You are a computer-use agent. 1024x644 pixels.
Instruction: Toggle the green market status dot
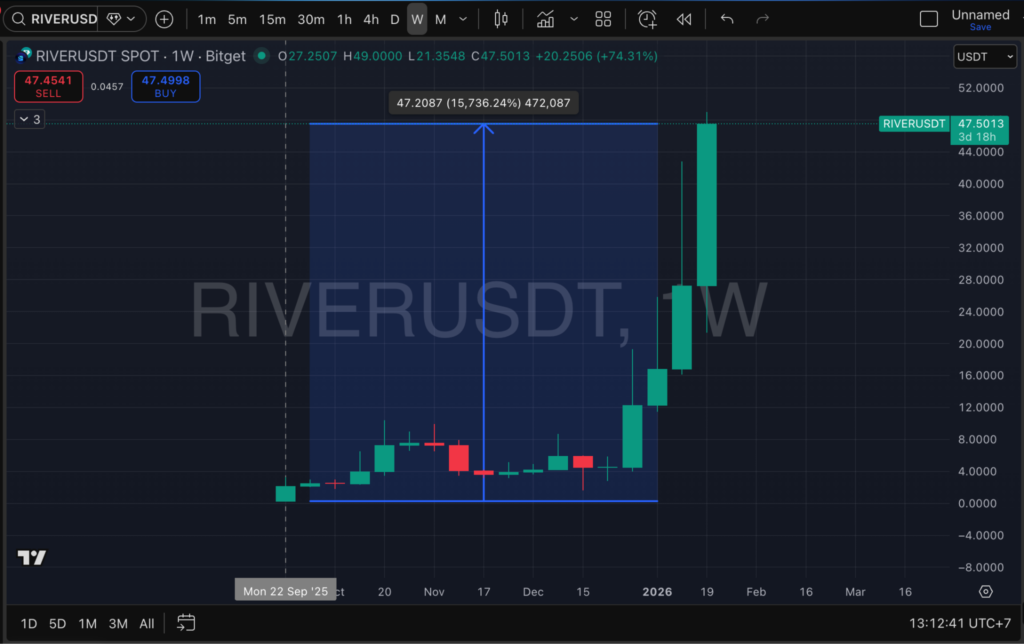(261, 56)
